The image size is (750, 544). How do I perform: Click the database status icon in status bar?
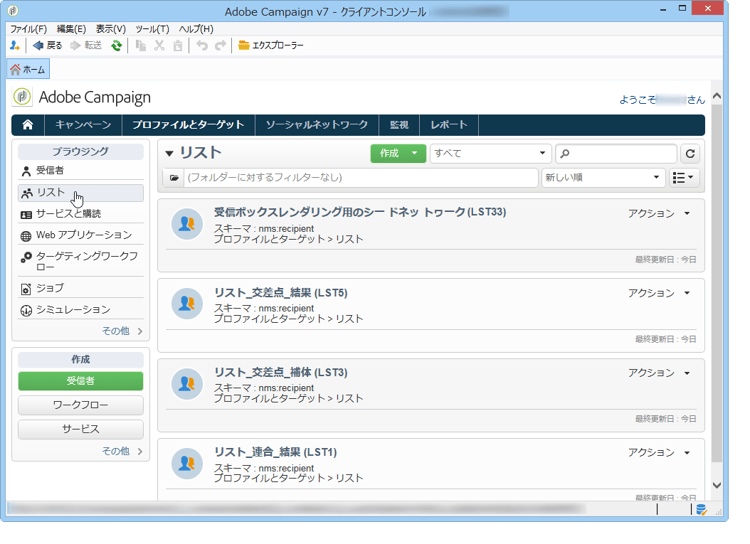(x=701, y=510)
